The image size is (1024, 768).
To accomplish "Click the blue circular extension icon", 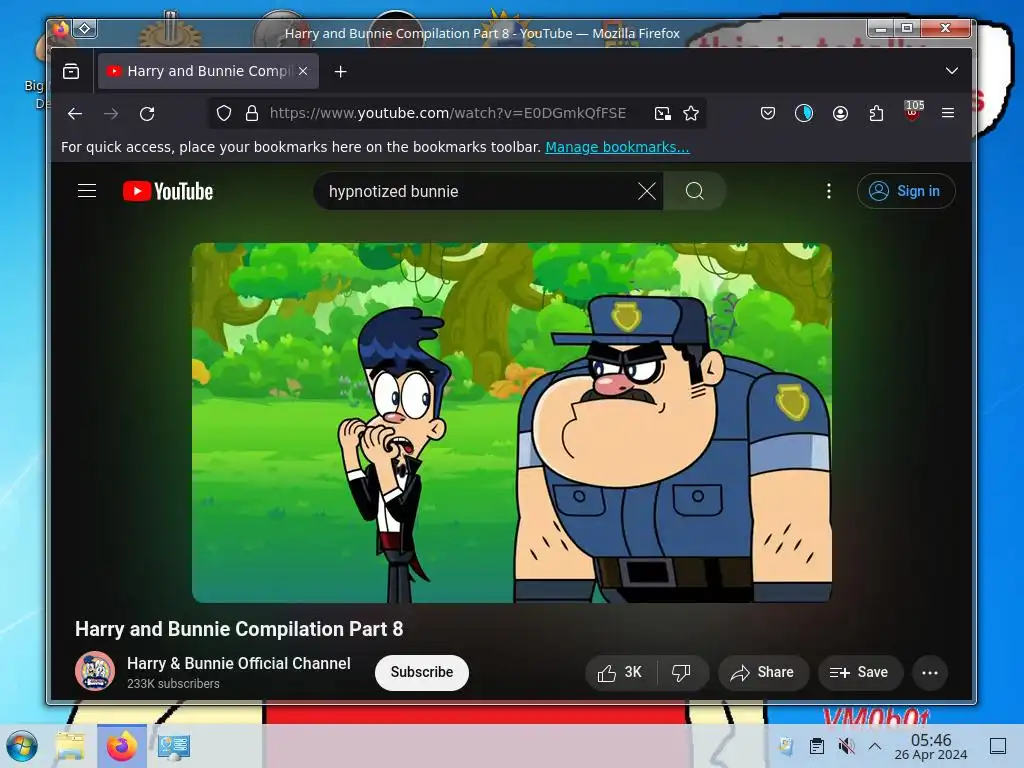I will pyautogui.click(x=804, y=114).
